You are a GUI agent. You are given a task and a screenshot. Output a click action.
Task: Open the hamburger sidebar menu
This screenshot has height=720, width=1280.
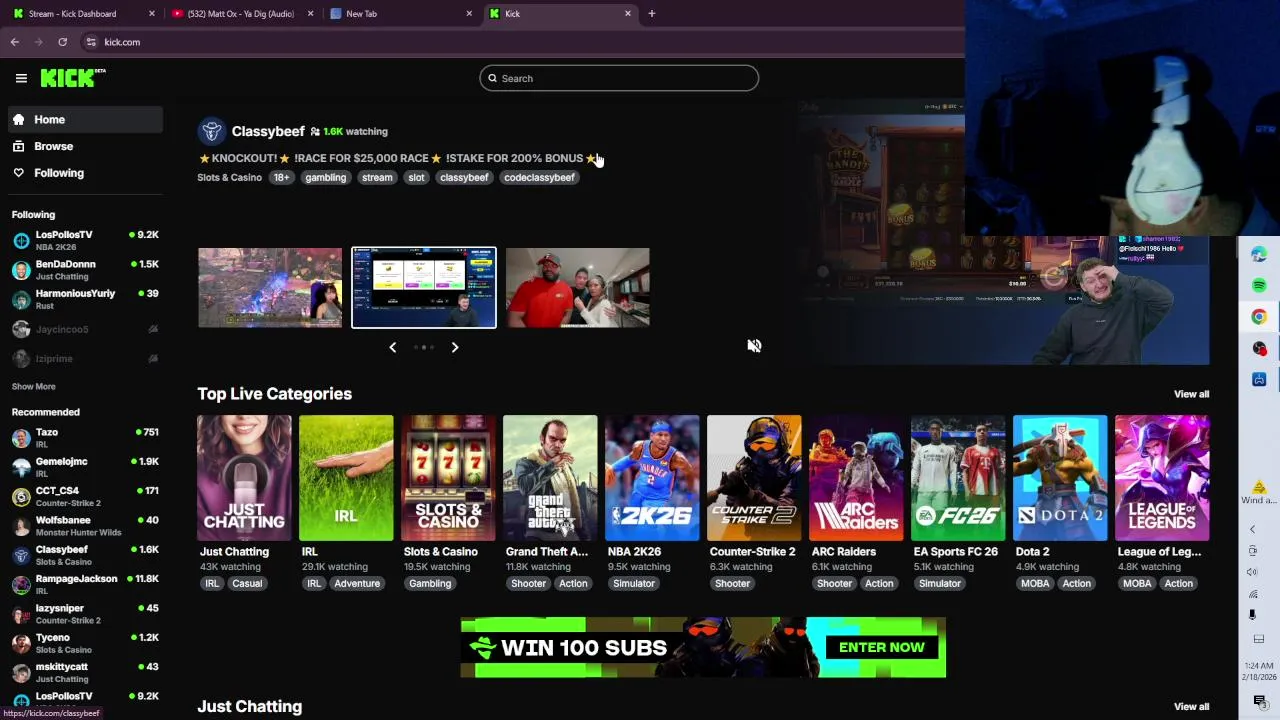pos(21,78)
